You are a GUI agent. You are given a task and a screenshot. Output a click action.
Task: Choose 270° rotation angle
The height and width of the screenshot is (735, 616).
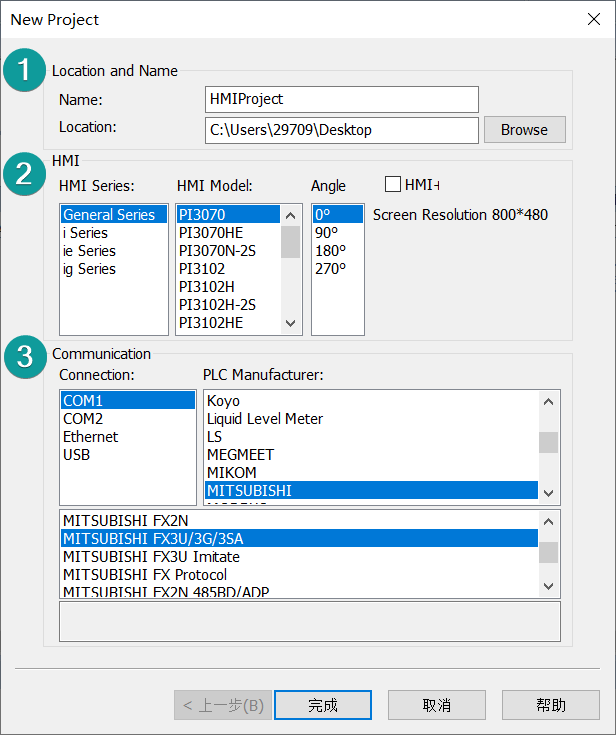pos(331,269)
